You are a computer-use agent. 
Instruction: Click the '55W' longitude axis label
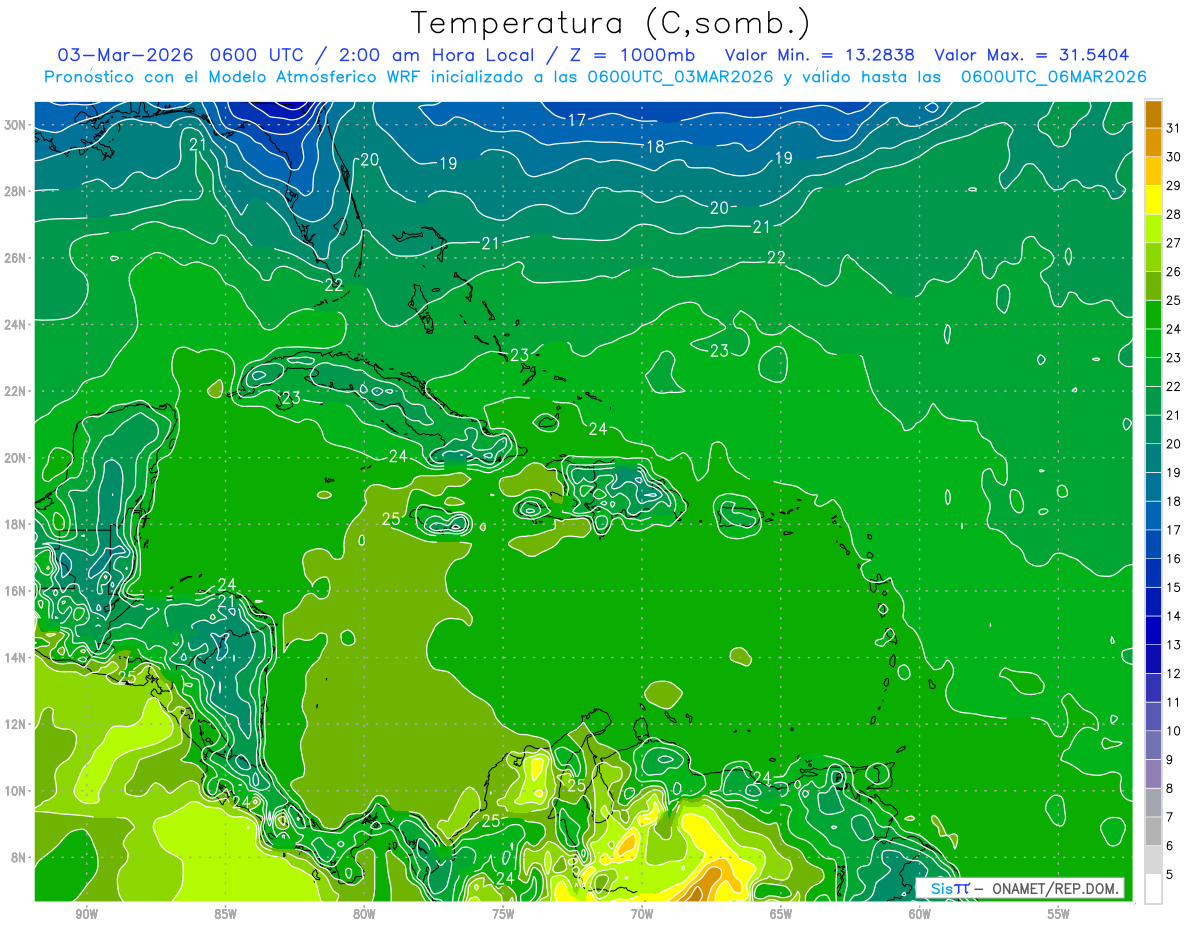coord(1059,915)
